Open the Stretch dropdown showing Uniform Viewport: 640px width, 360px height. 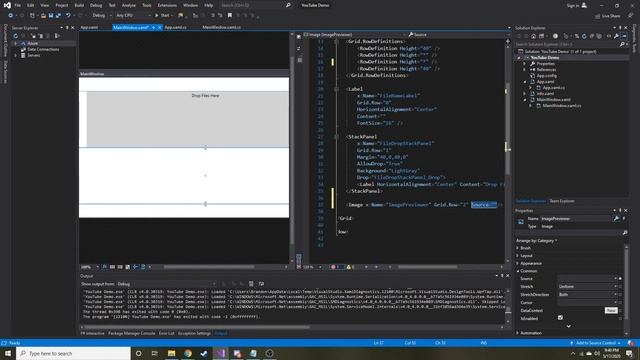pyautogui.click(x=587, y=287)
